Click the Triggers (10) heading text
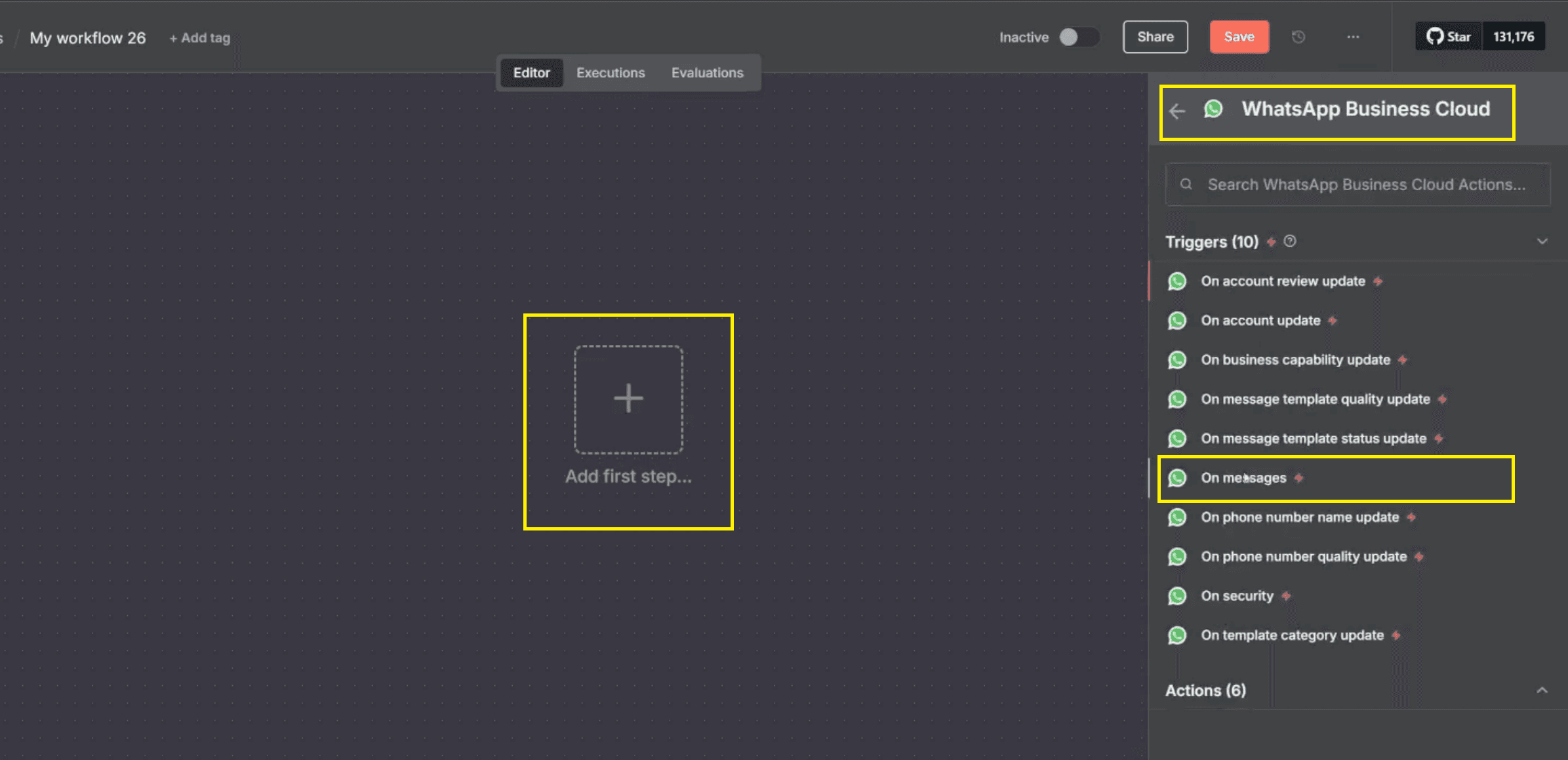 click(1212, 242)
